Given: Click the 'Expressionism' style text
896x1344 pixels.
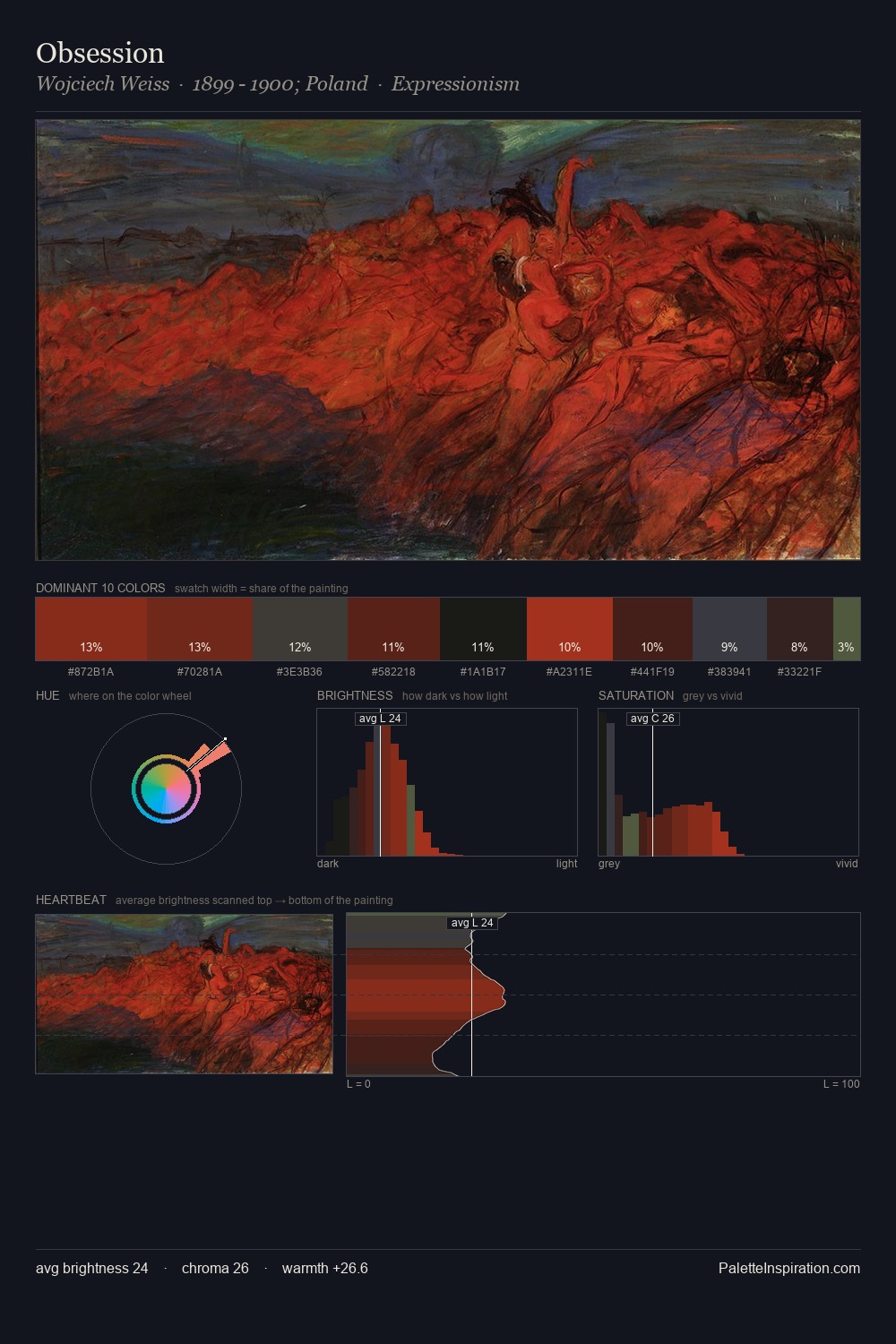Looking at the screenshot, I should point(455,84).
